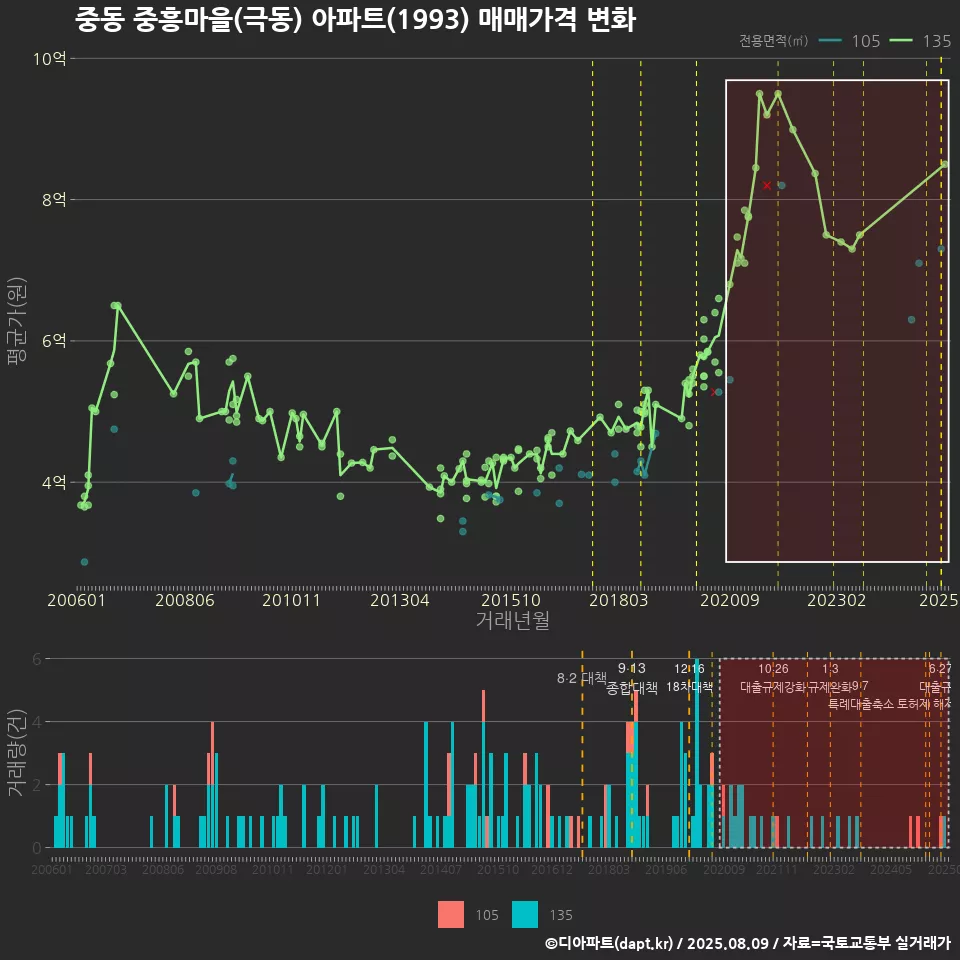
Task: Click the 10·26 date annotation
Action: point(773,669)
